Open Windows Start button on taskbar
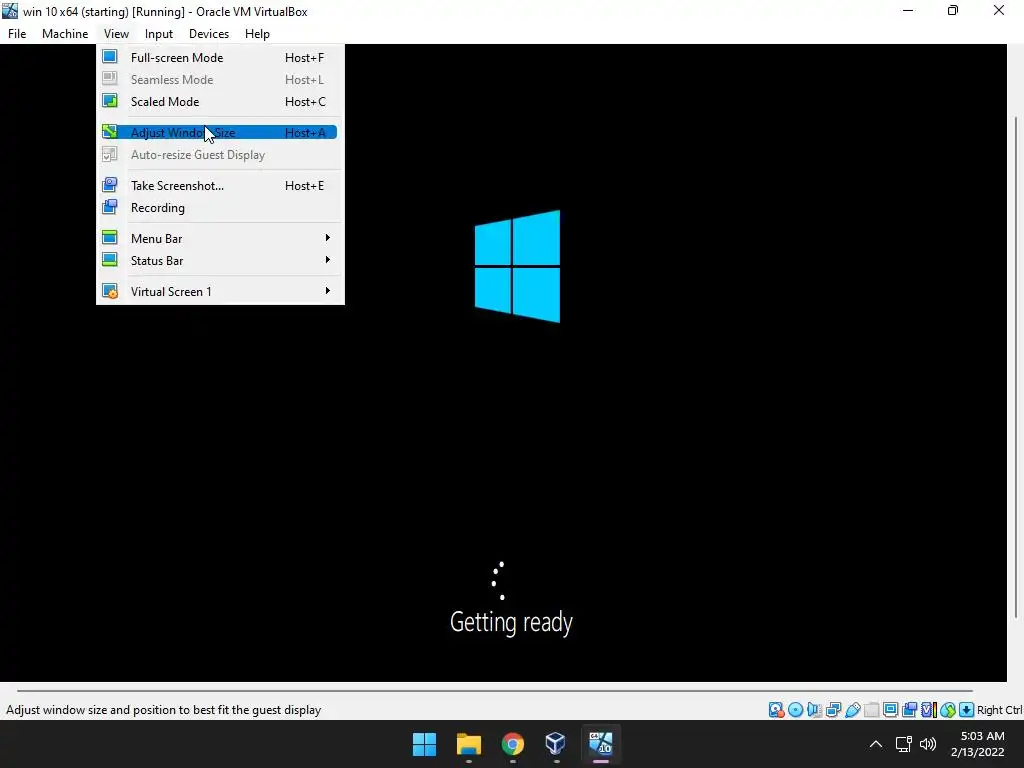1024x768 pixels. point(424,744)
